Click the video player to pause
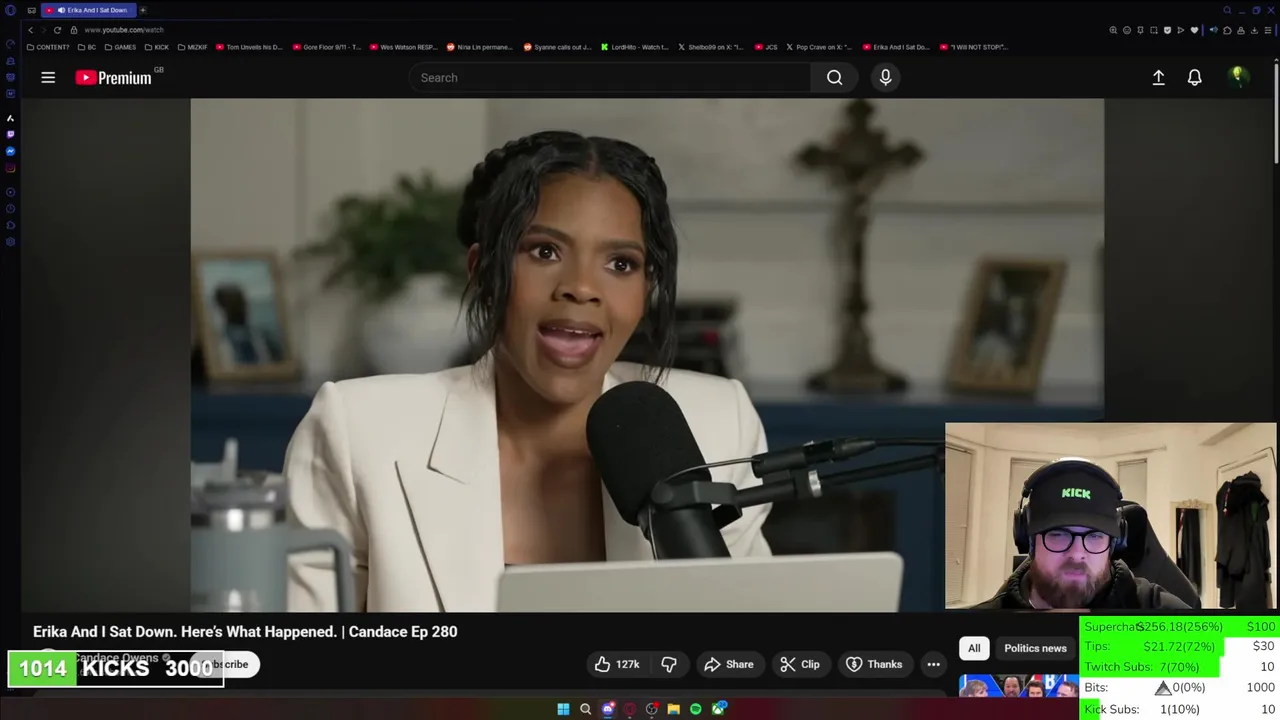1280x720 pixels. 647,355
